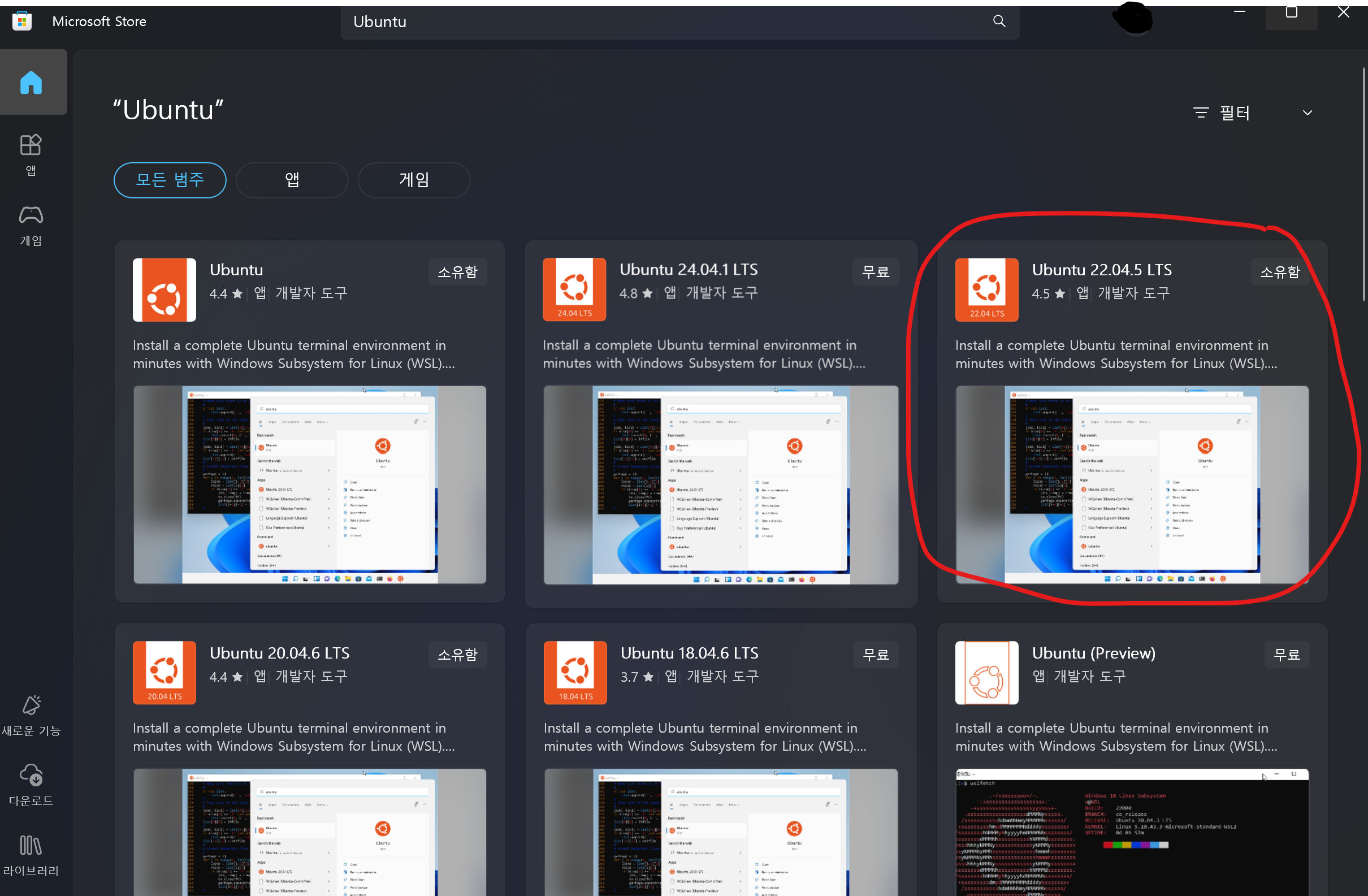Click the Ubuntu (Preview) app icon

click(x=986, y=672)
